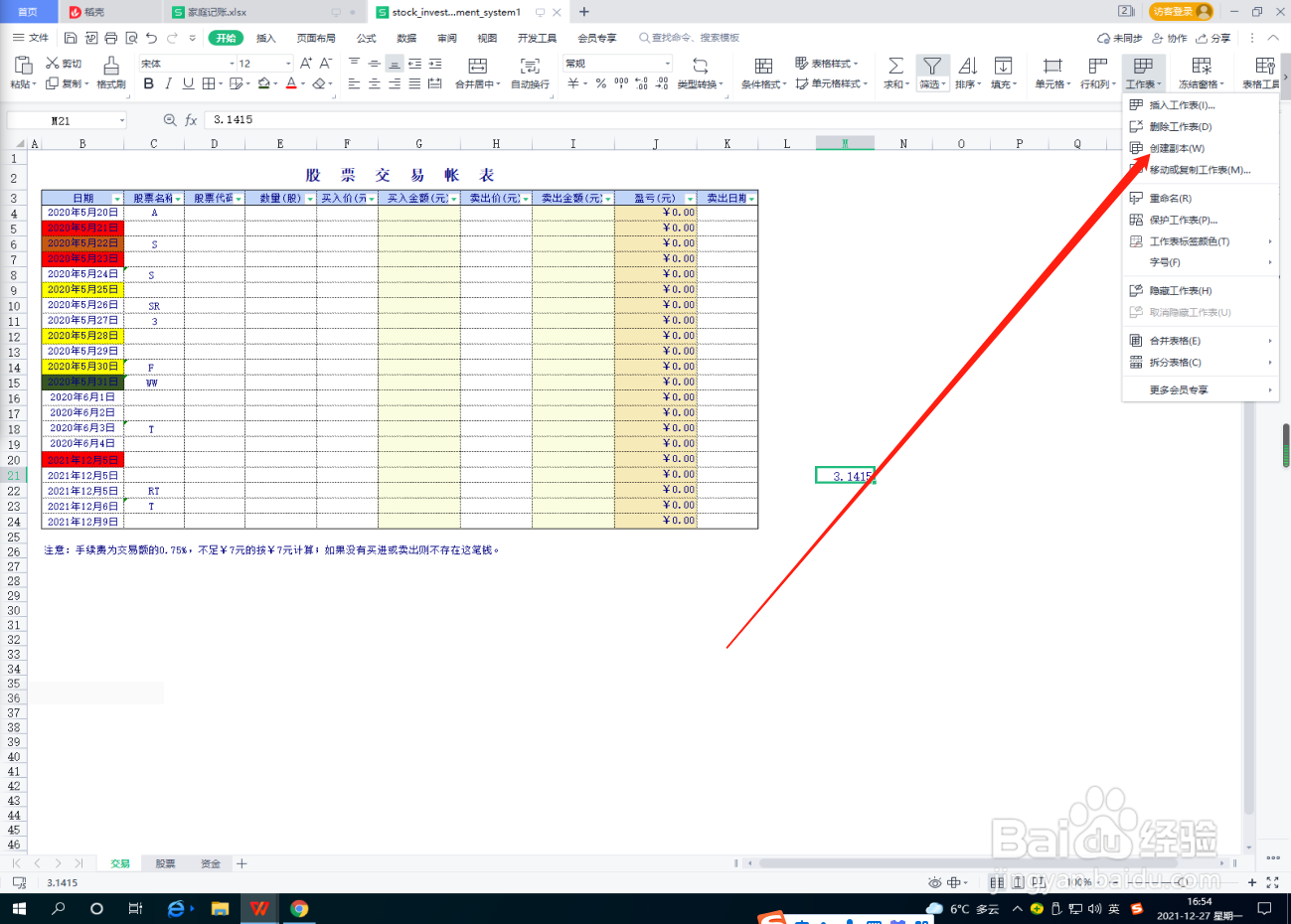
Task: Click the Format Painter (格式刷) icon
Action: click(x=111, y=66)
